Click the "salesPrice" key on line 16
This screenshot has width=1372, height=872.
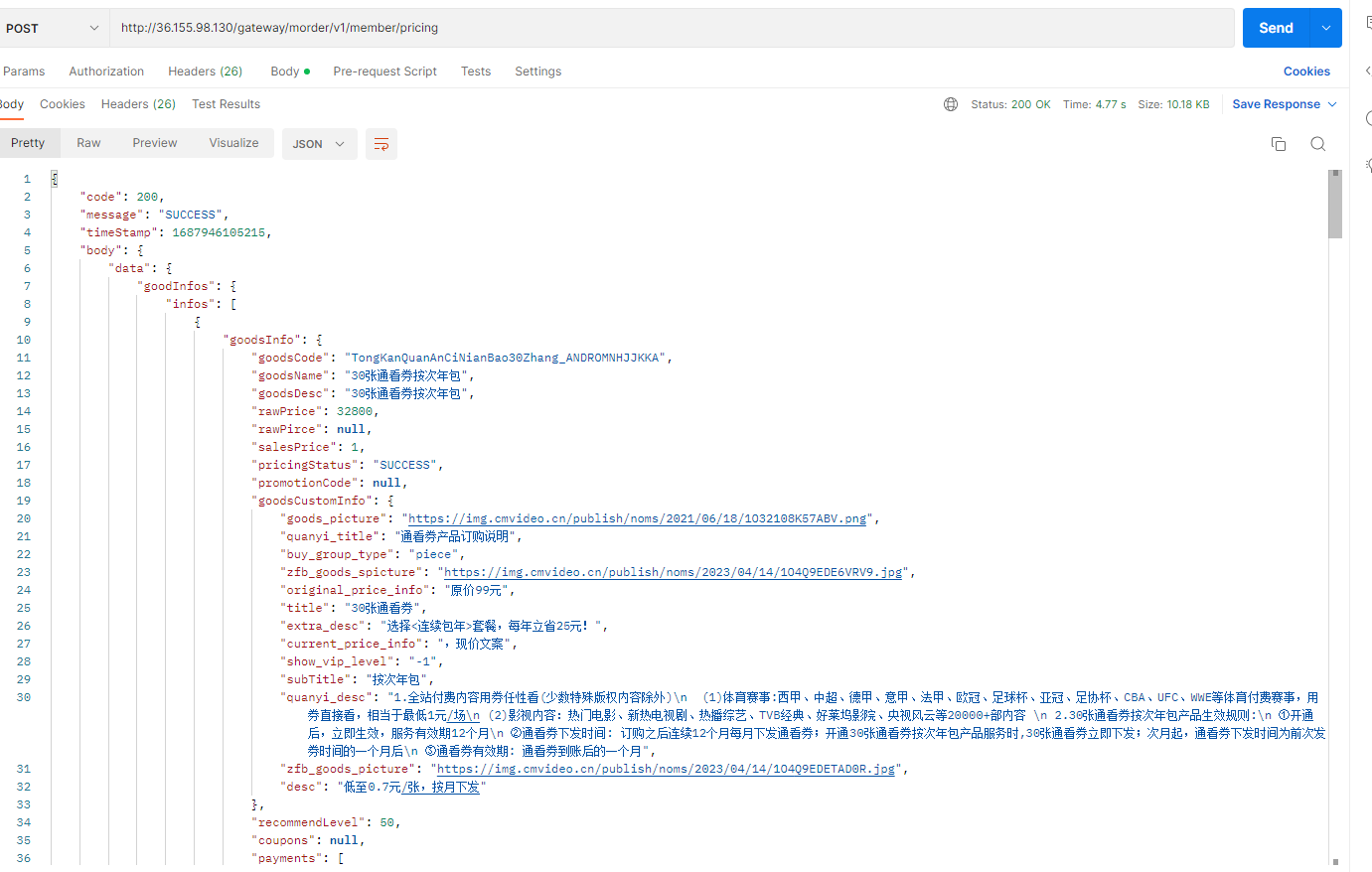(x=293, y=447)
